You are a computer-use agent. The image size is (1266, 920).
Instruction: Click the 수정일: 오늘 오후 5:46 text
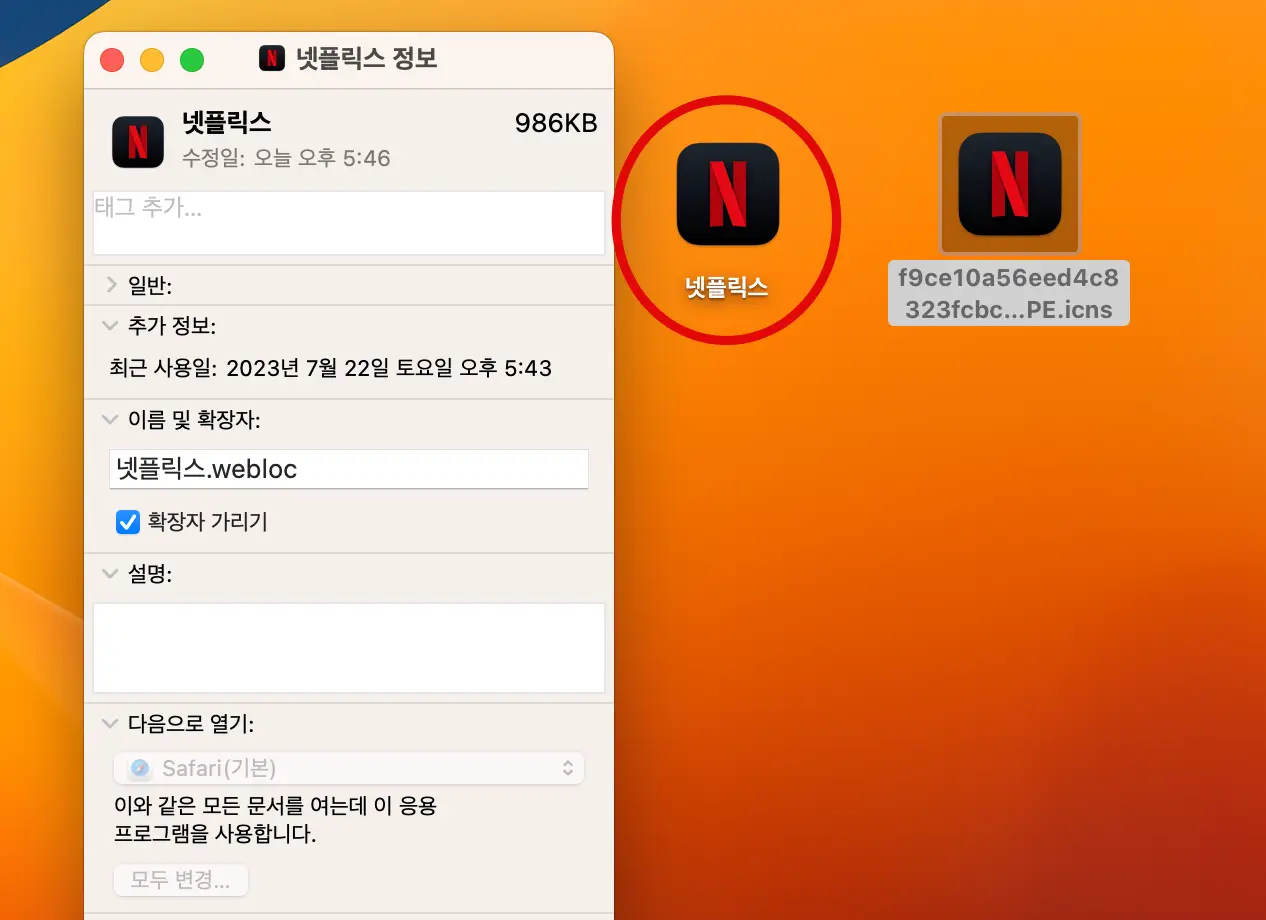(x=286, y=158)
